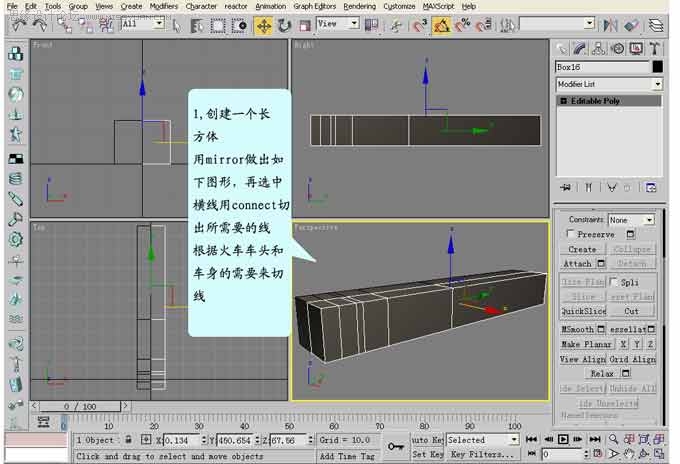Toggle the Spinner Snap button
Screen dimensions: 680x464
[x=484, y=26]
